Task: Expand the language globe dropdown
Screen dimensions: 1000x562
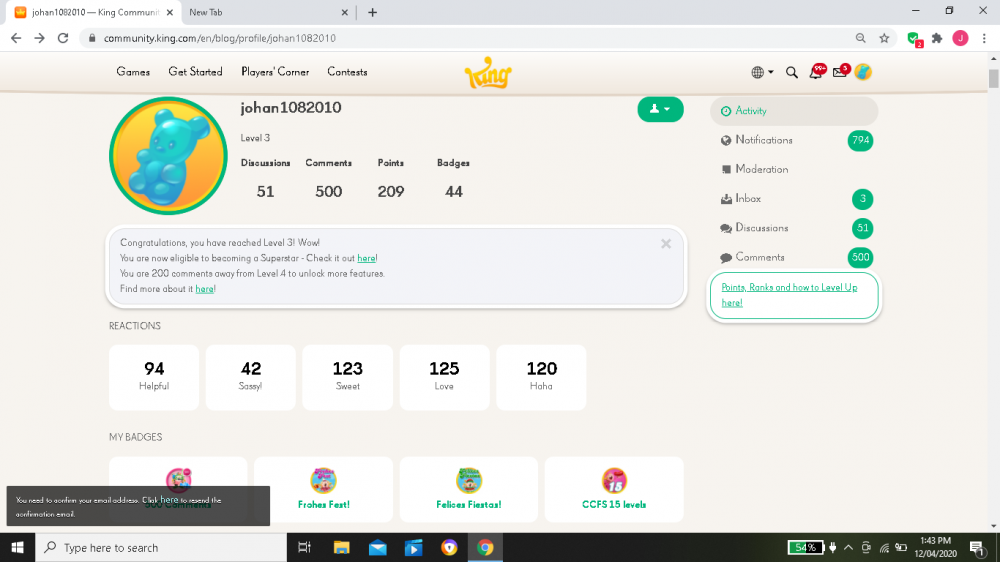Action: (x=762, y=73)
